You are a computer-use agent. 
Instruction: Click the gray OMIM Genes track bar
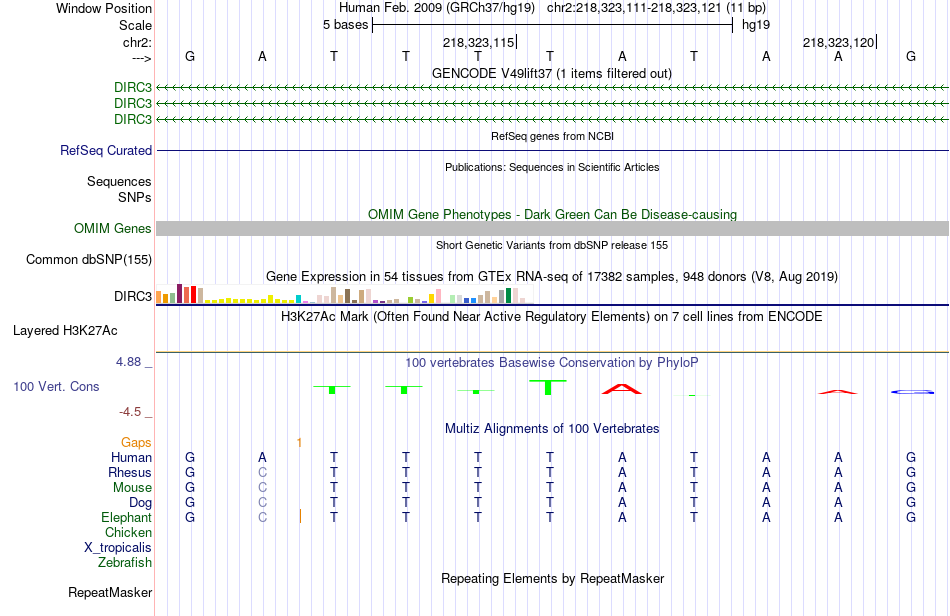(x=552, y=228)
